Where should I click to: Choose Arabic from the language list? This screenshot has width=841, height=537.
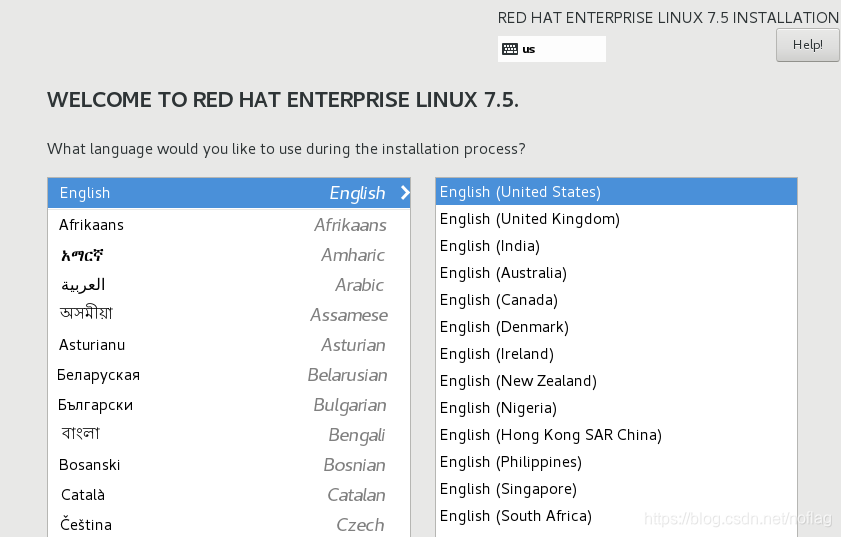[229, 285]
